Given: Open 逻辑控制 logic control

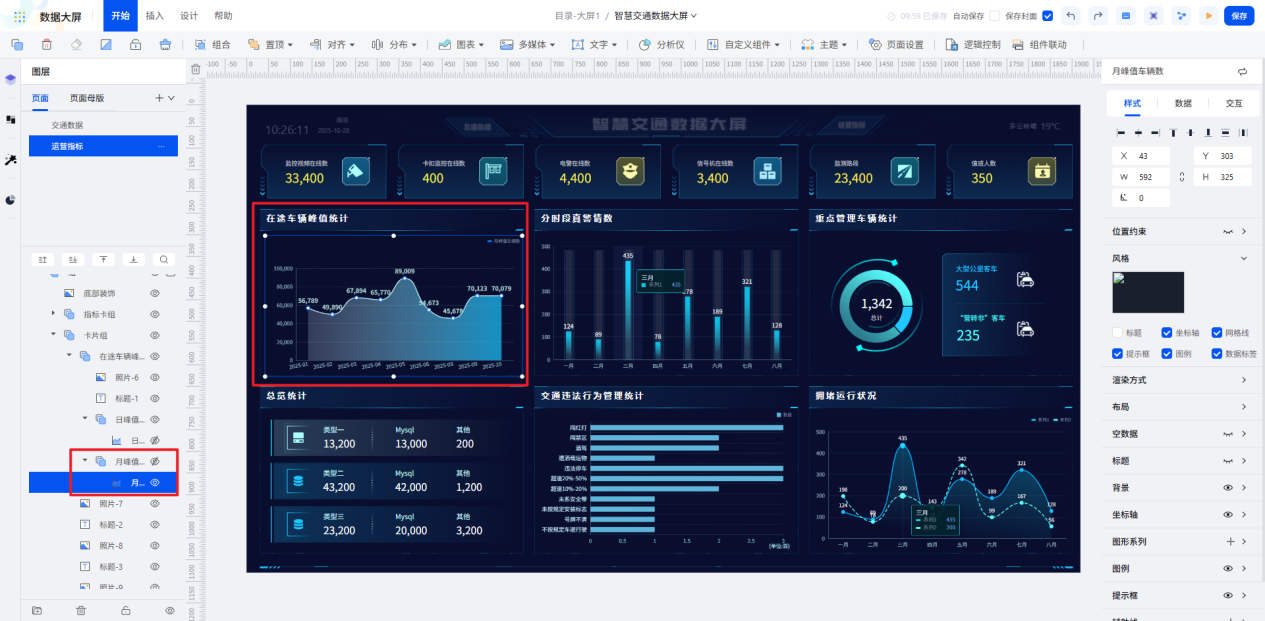Looking at the screenshot, I should 972,44.
